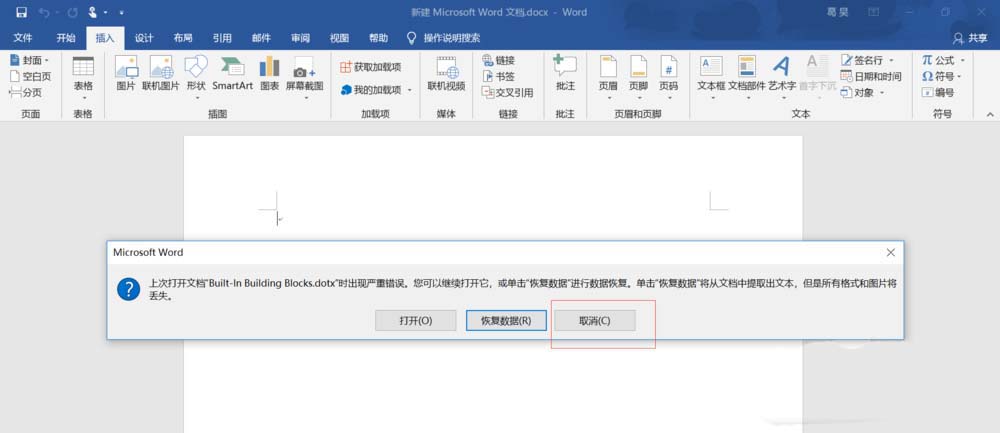Insert a number with 编号
1000x433 pixels.
[x=938, y=92]
